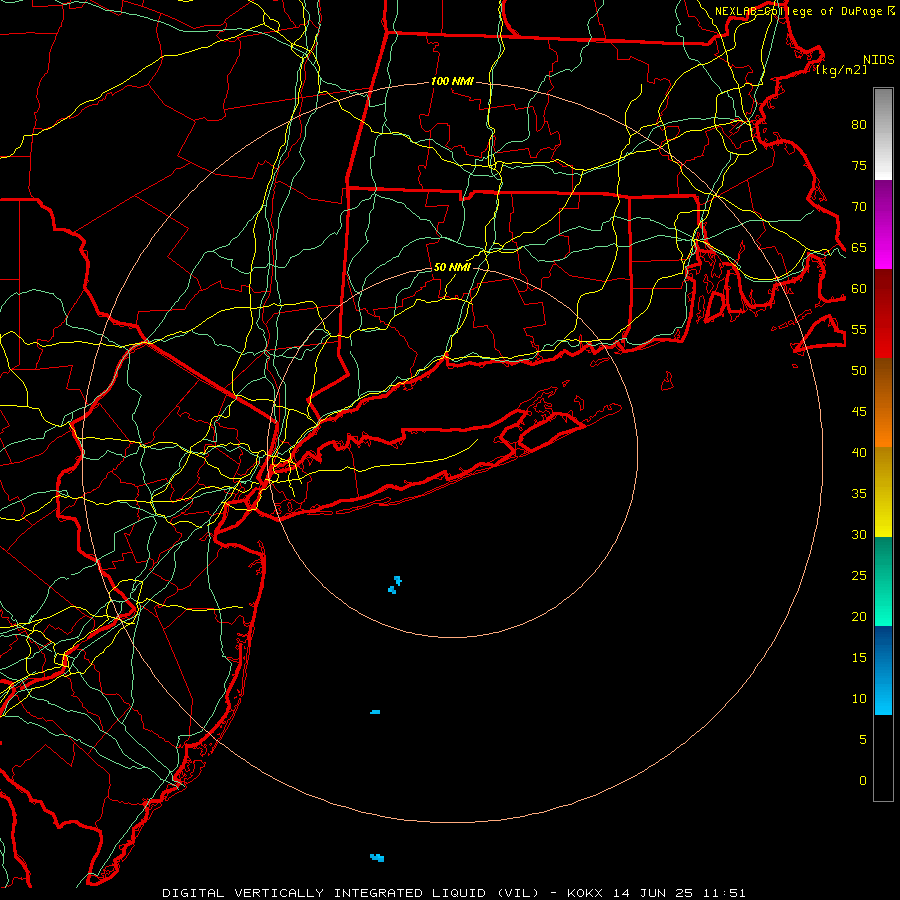Click the scale value 10
Screen dimensions: 900x900
859,699
